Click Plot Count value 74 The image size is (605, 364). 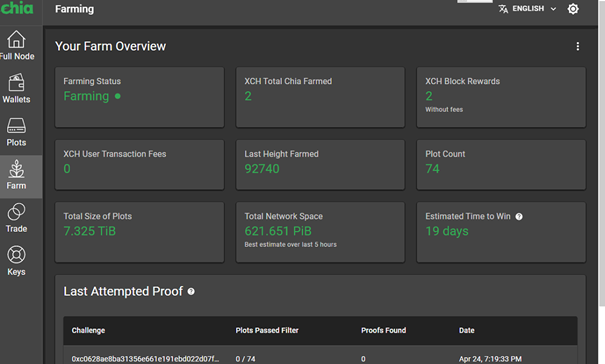click(x=433, y=169)
